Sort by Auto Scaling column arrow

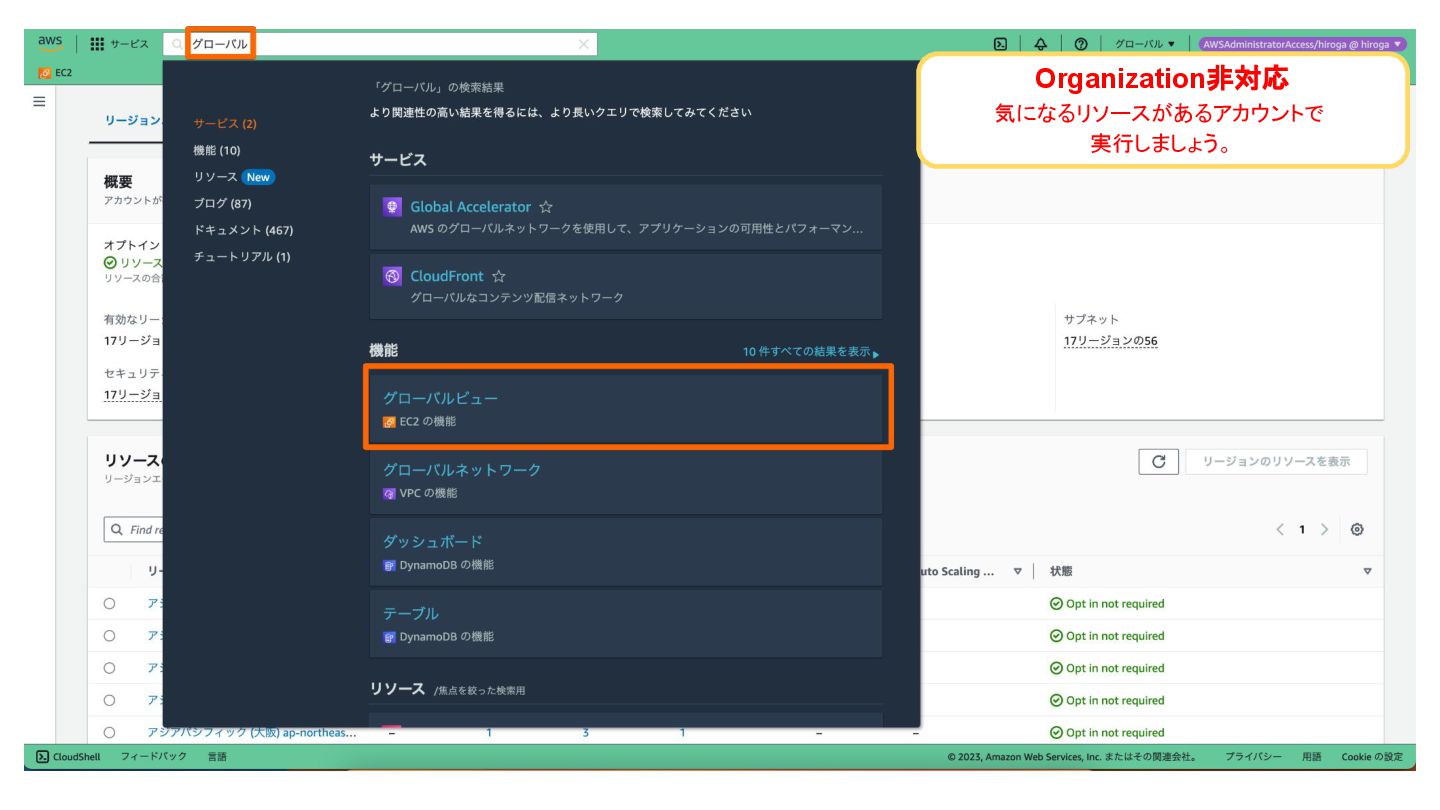[x=1018, y=572]
